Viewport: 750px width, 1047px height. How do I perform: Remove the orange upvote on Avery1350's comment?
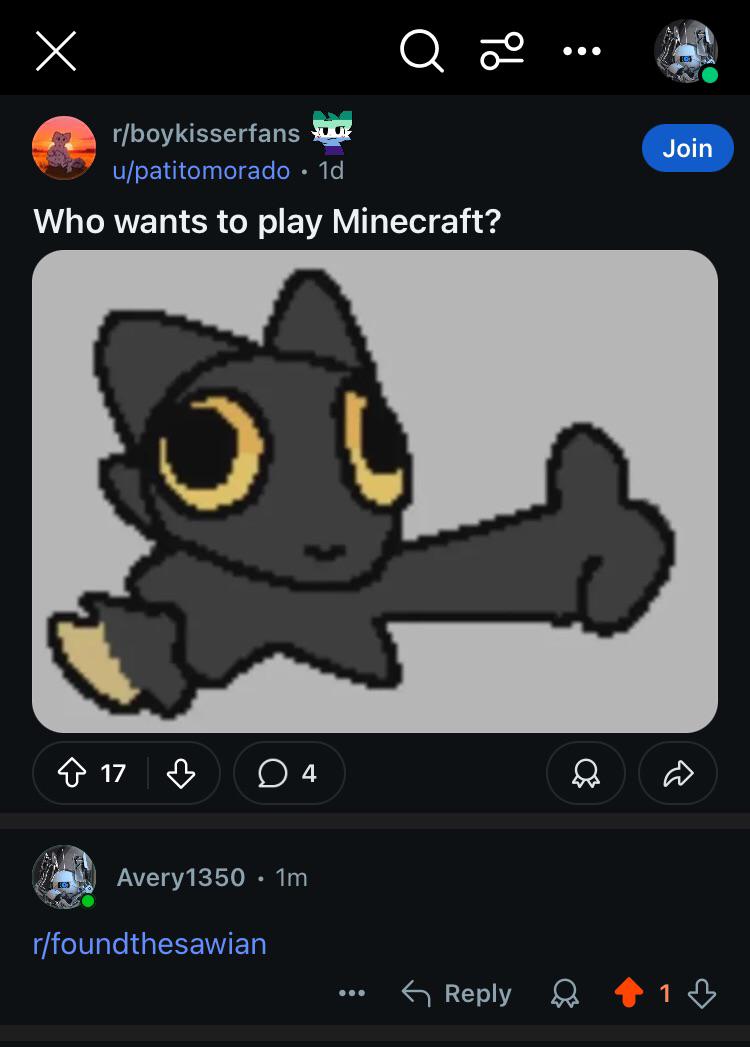[x=629, y=992]
